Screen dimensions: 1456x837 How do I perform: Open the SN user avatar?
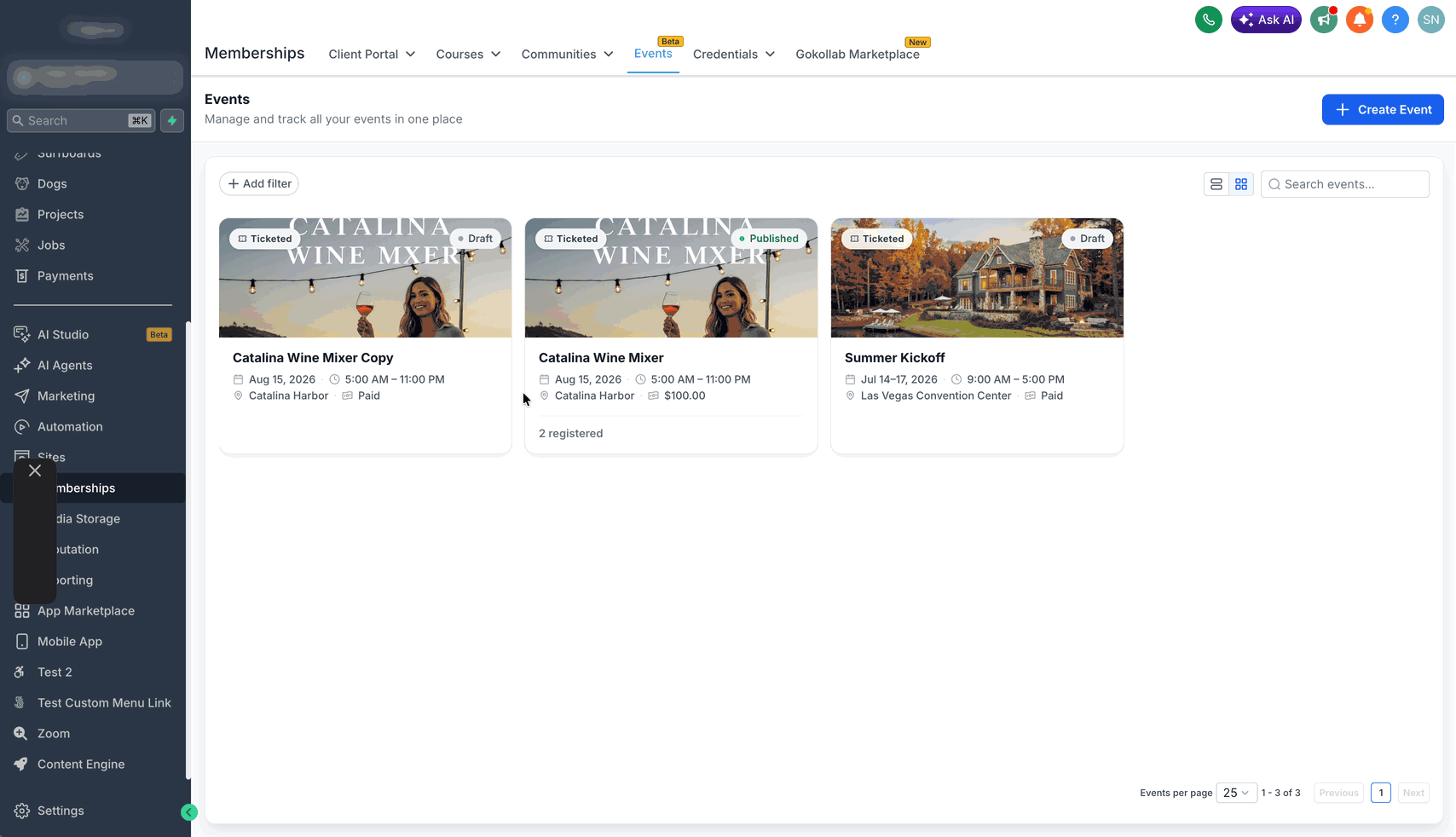[x=1430, y=20]
